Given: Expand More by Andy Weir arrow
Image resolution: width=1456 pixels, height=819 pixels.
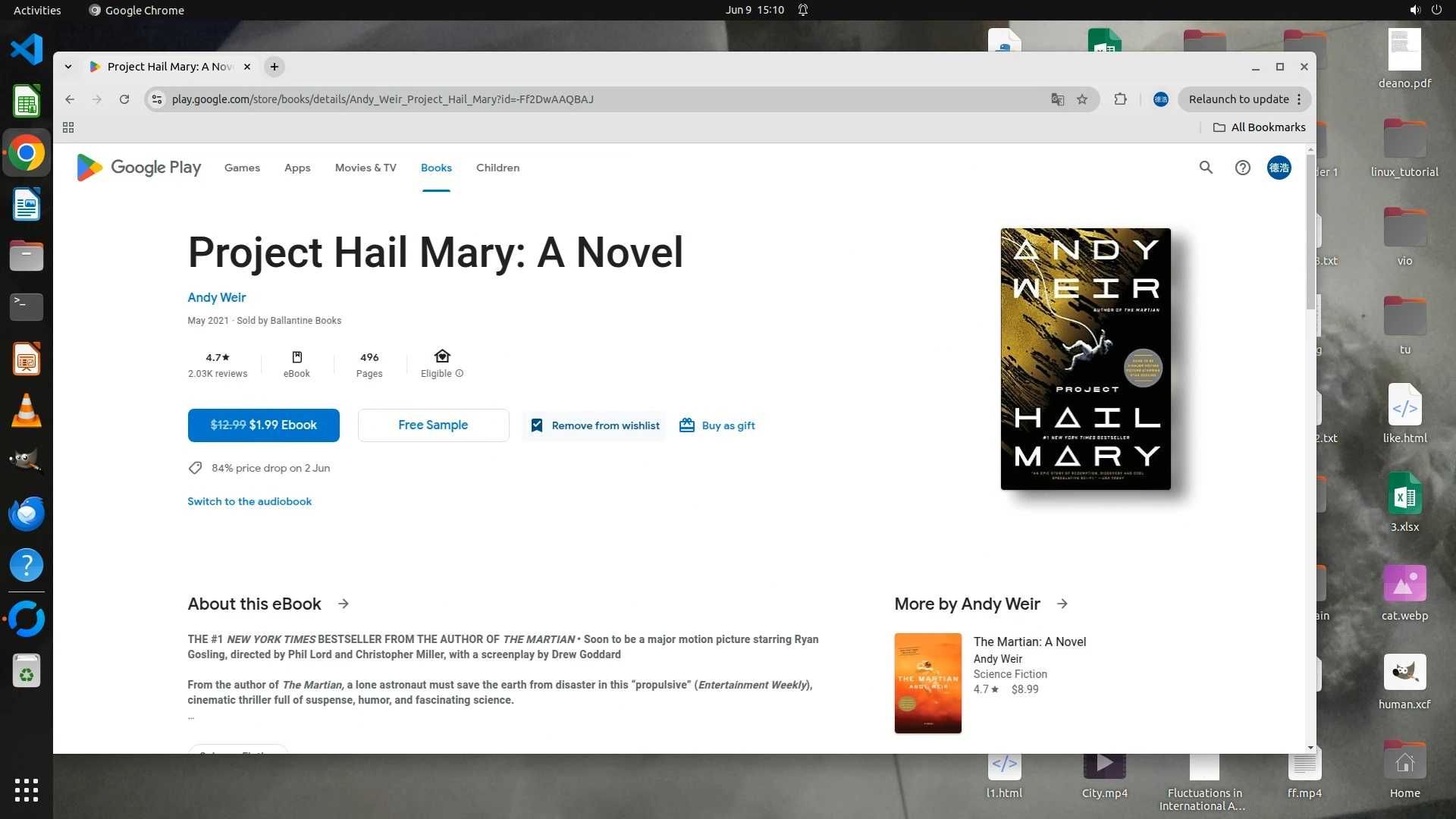Looking at the screenshot, I should (1062, 604).
